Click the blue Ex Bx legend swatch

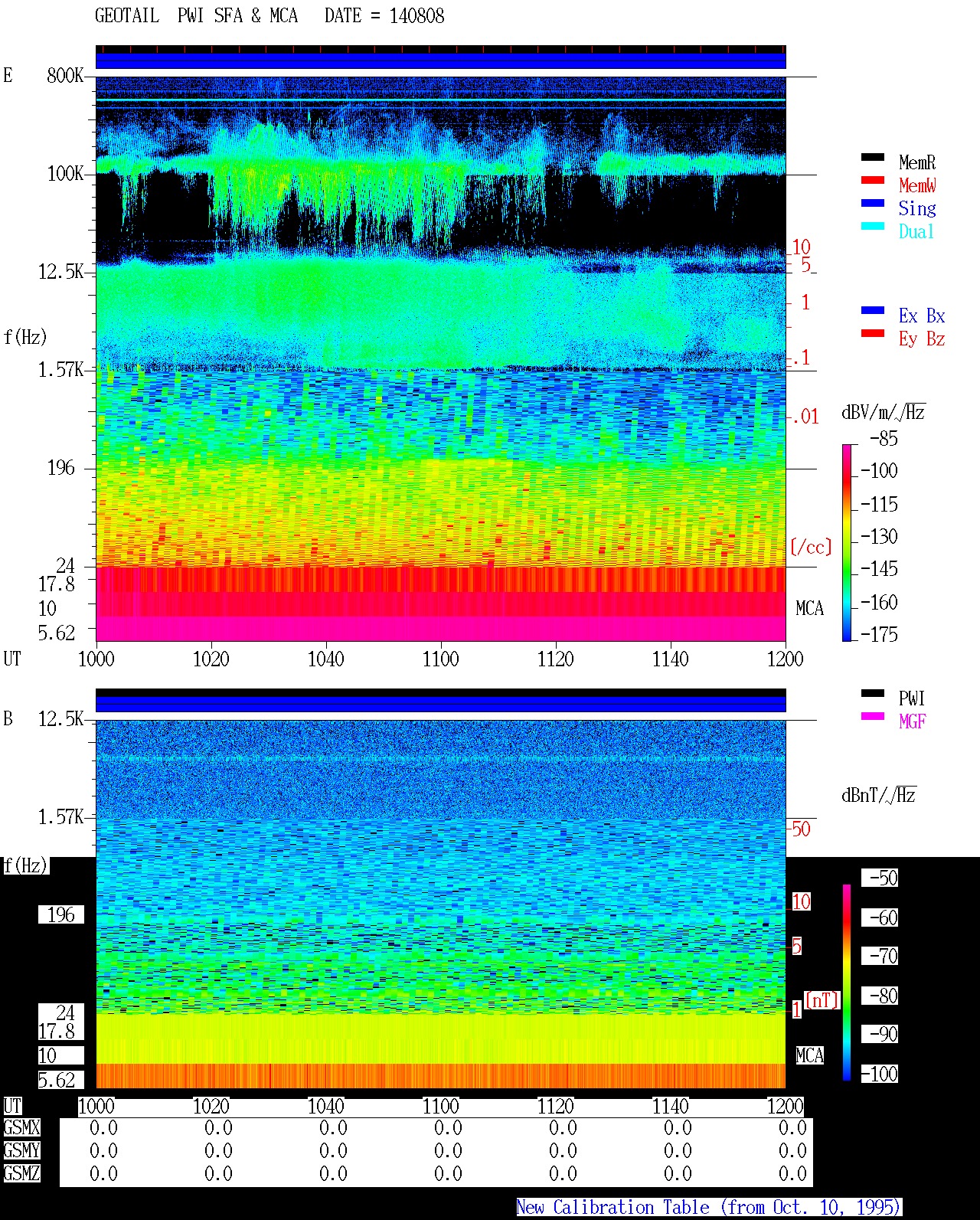coord(873,310)
